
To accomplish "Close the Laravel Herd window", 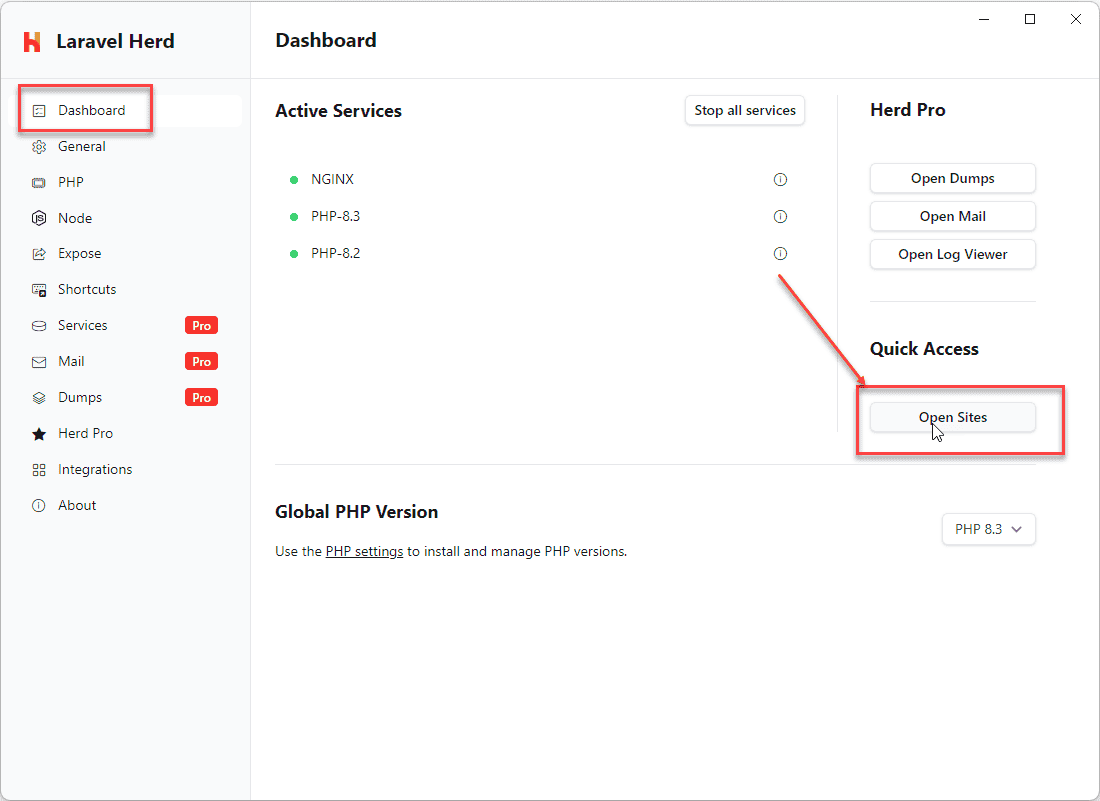I will [x=1075, y=20].
